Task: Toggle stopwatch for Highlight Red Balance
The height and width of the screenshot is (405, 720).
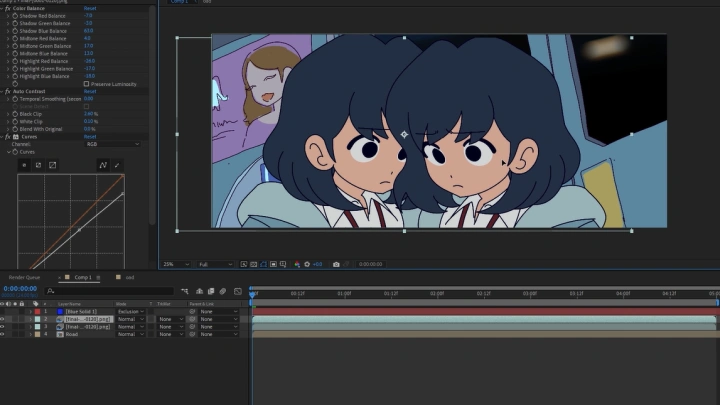Action: point(15,61)
